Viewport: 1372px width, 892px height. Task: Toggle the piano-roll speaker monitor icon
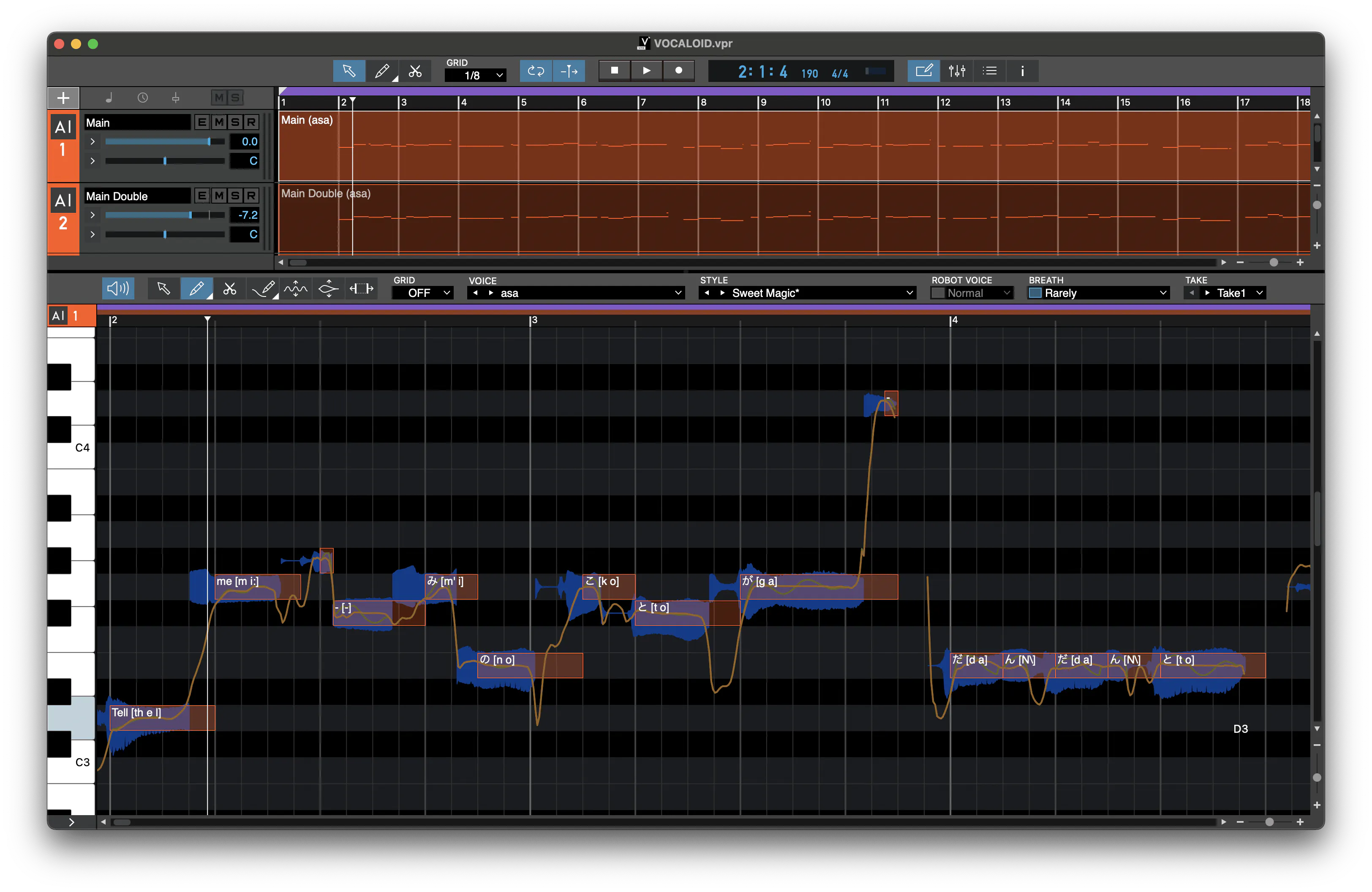pos(118,288)
